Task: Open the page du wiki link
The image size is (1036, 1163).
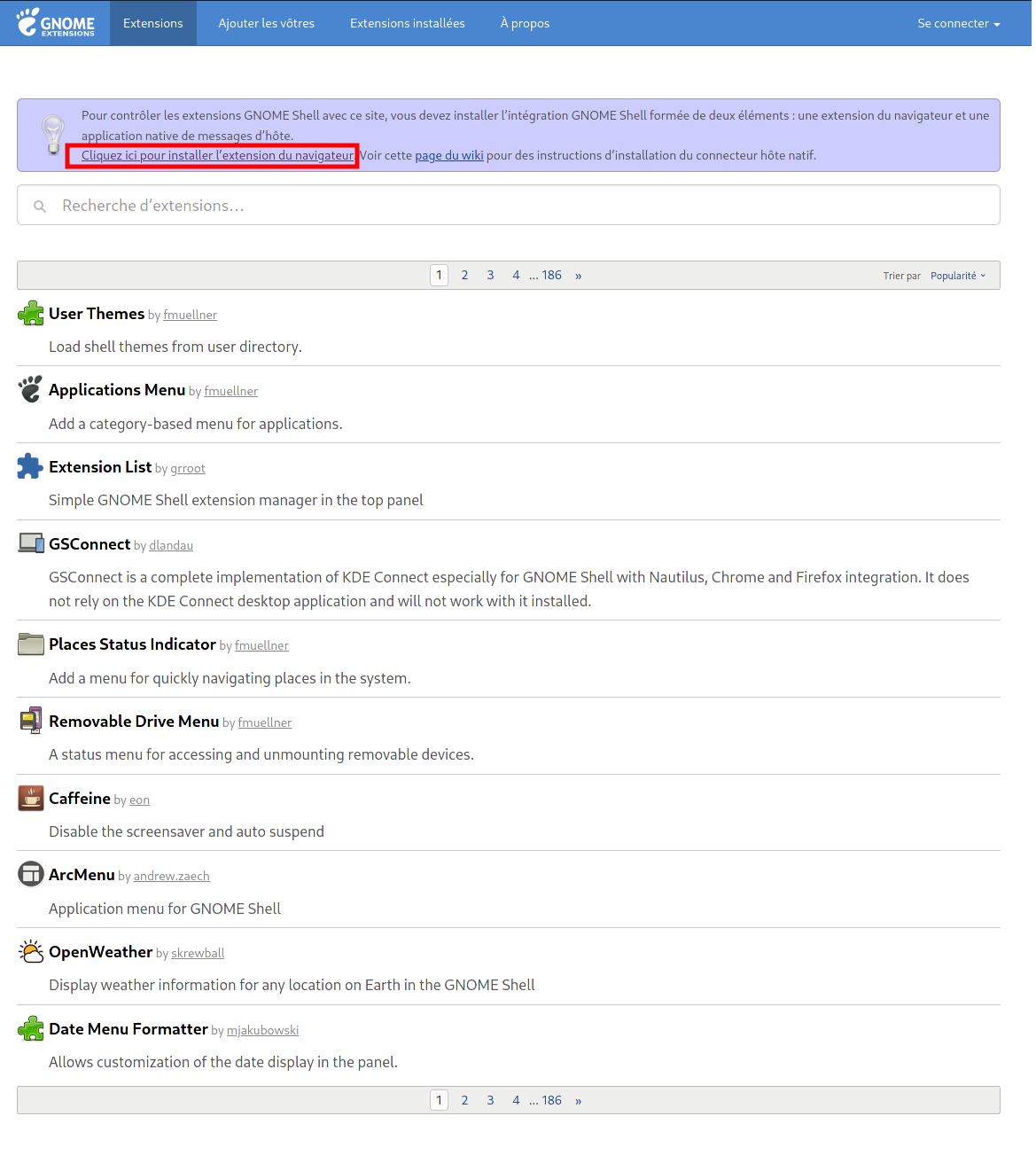Action: tap(449, 156)
